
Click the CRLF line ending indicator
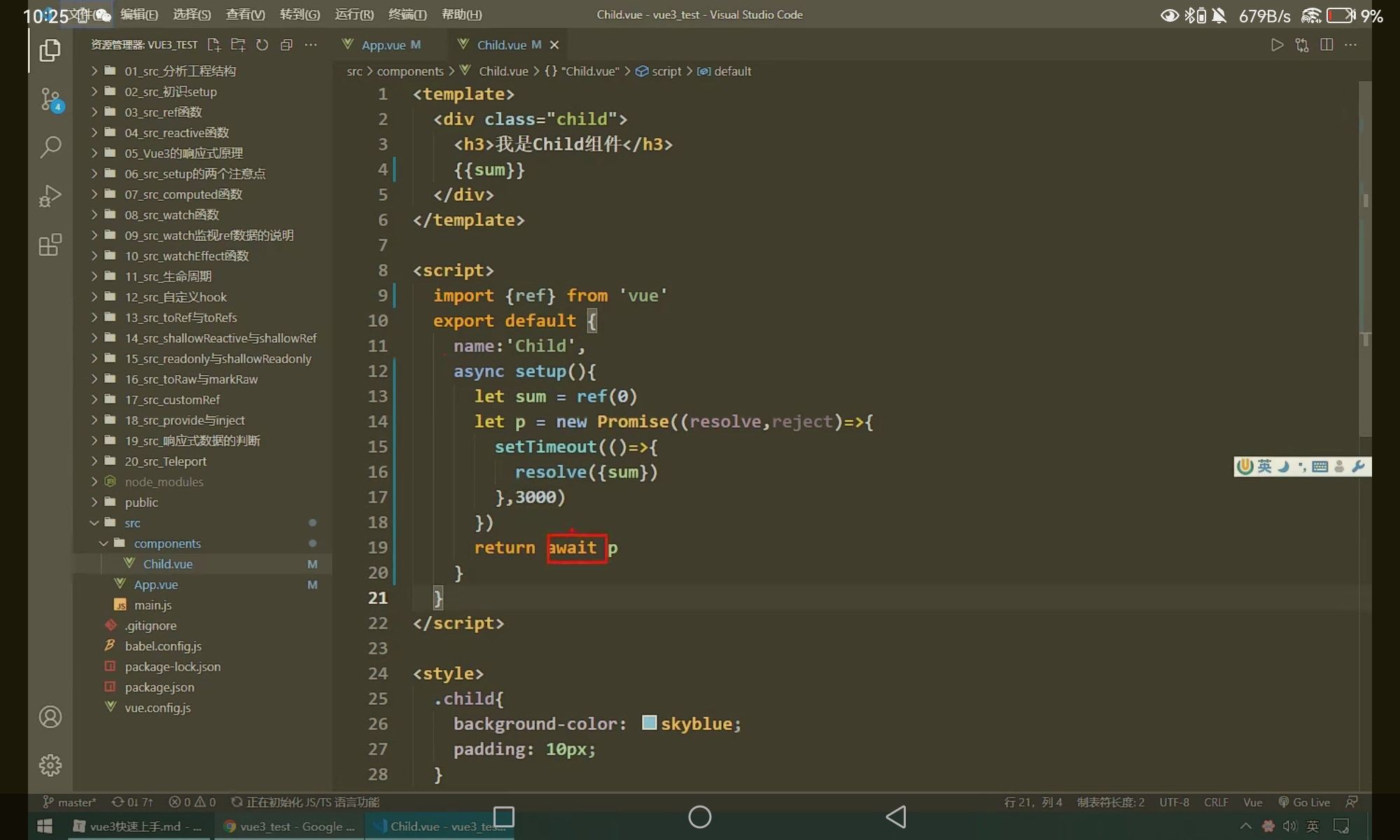click(x=1216, y=802)
